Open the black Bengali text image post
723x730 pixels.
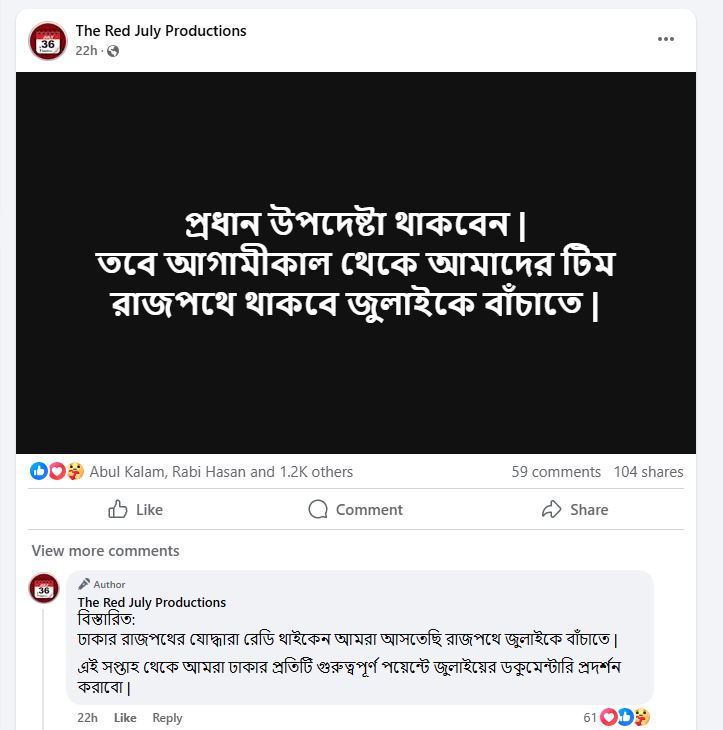coord(356,263)
